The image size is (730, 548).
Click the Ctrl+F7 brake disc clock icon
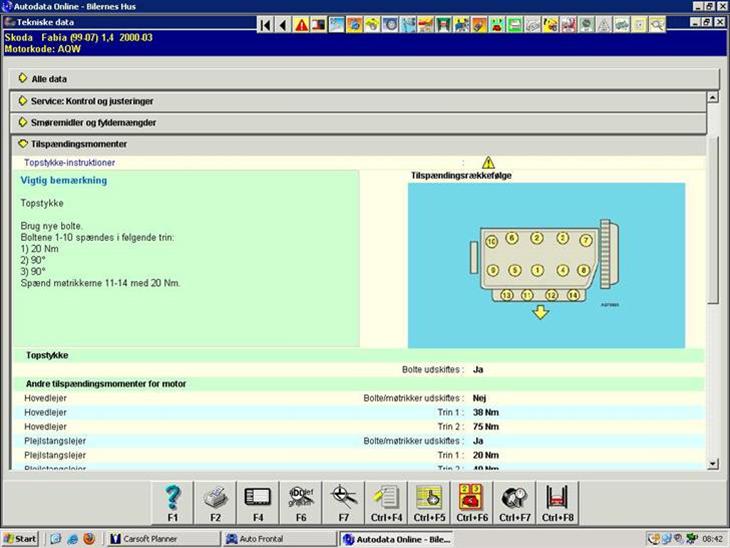coord(515,499)
